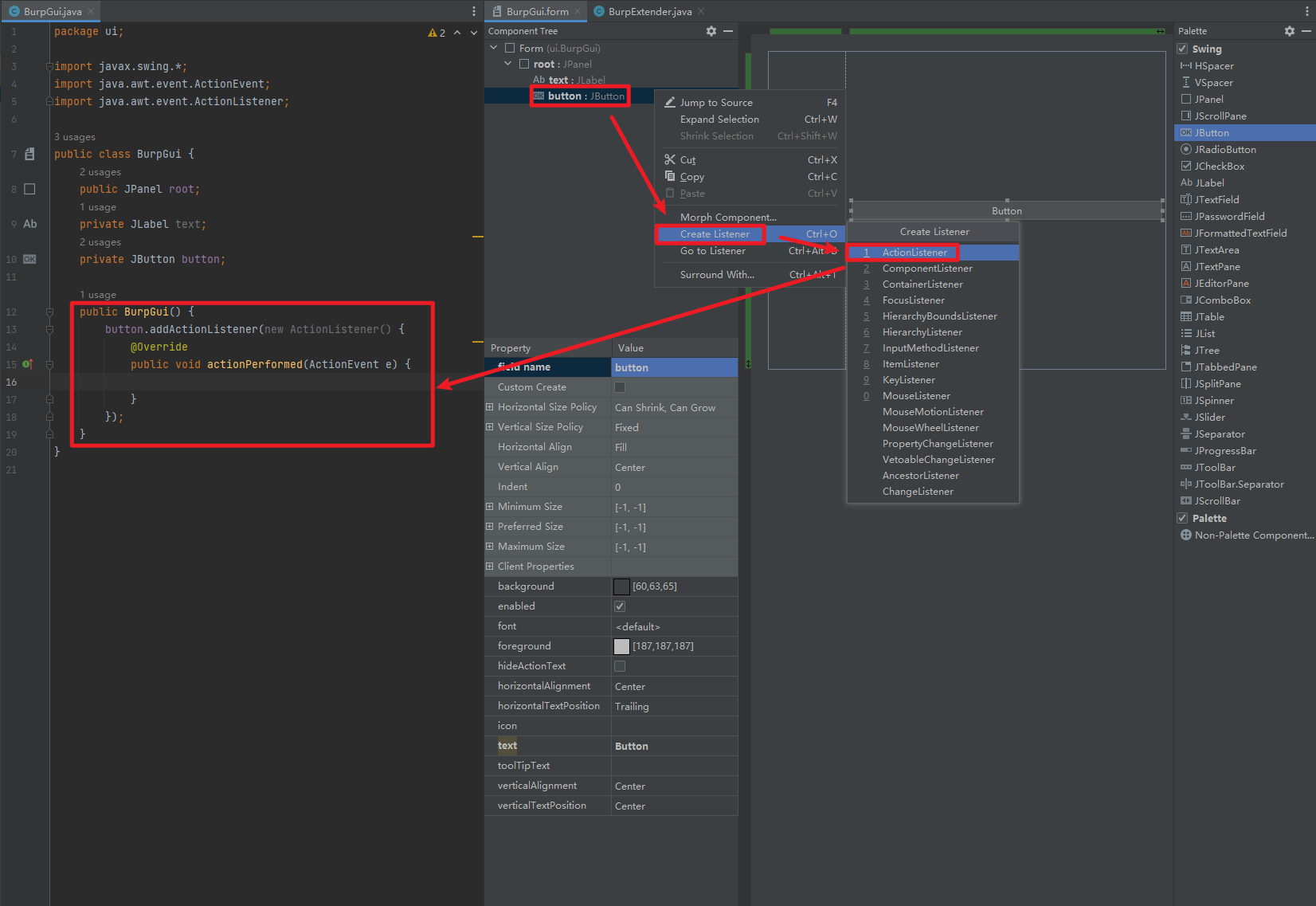Expand the Client Properties row
Image resolution: width=1316 pixels, height=906 pixels.
tap(490, 567)
